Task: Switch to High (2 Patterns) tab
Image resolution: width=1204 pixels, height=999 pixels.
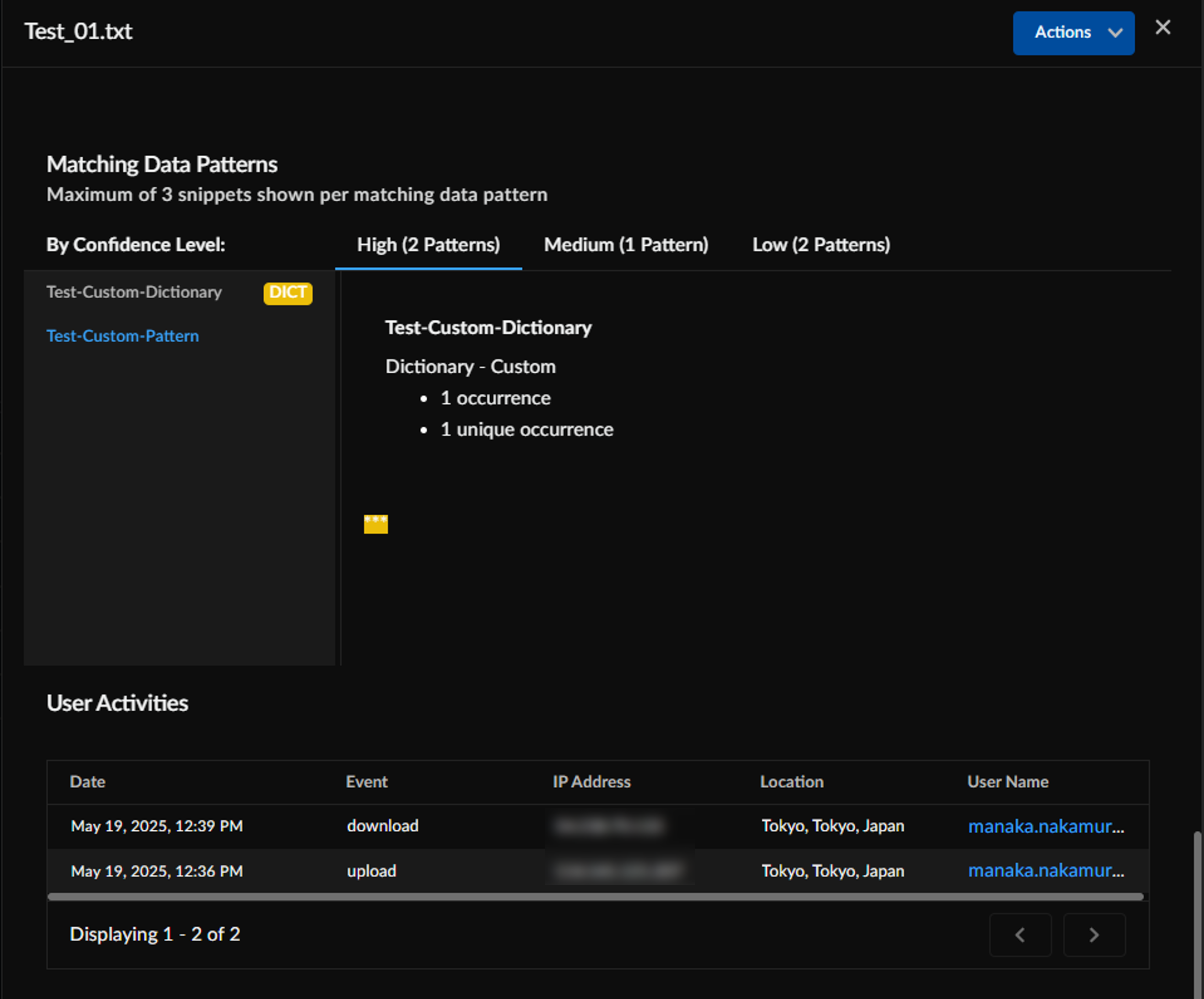Action: 428,245
